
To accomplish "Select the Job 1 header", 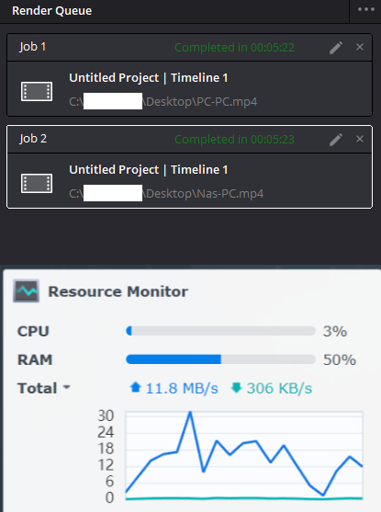I will click(x=189, y=47).
